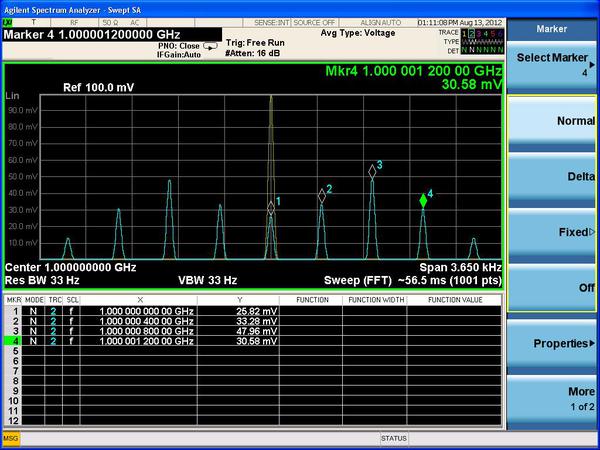Click the Marker 4 frequency entry field
This screenshot has width=600, height=450.
point(111,35)
